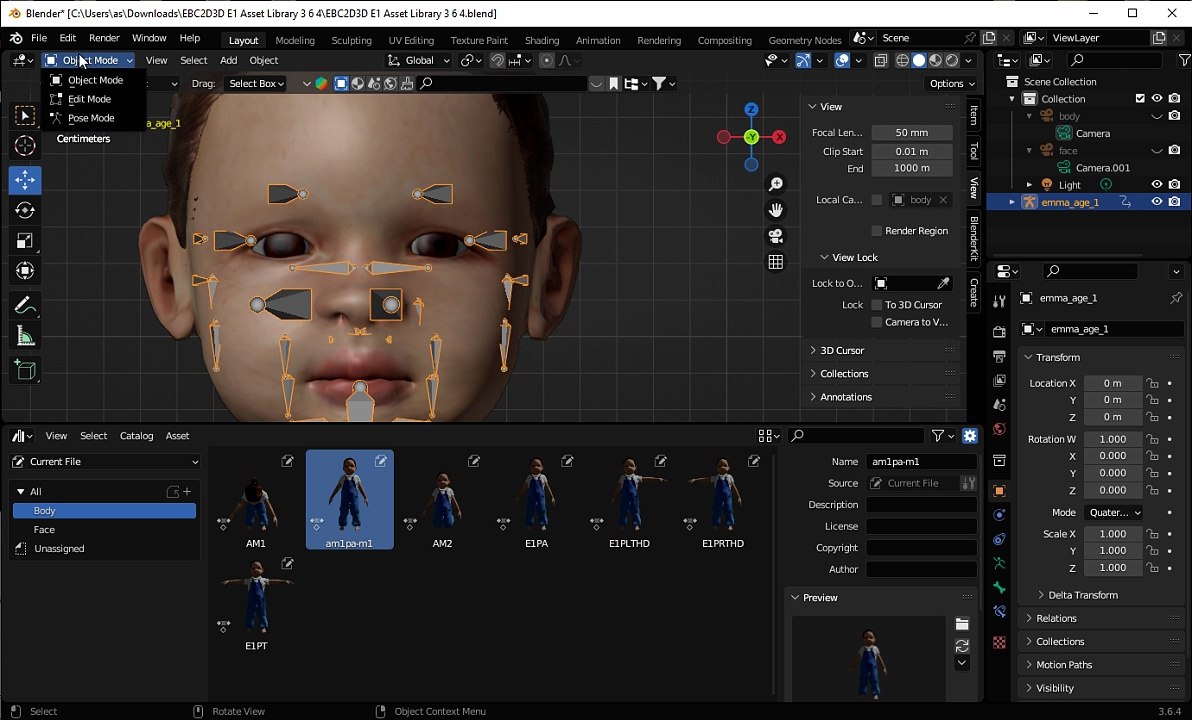Image resolution: width=1192 pixels, height=720 pixels.
Task: Select the Select Box tool in the toolbar
Action: 24,116
